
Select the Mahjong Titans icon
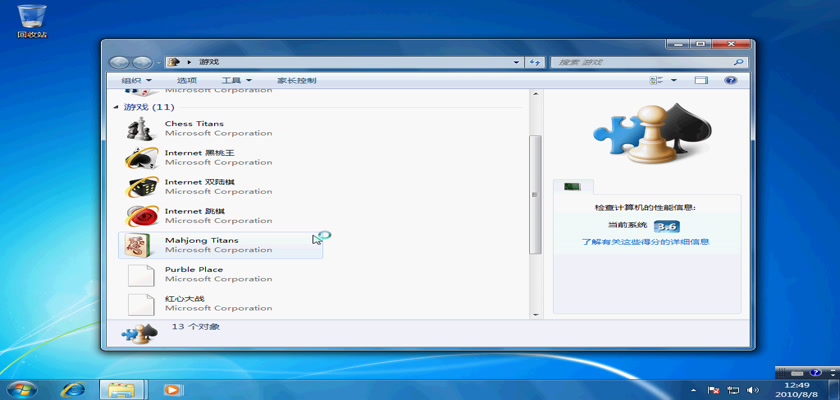tap(141, 245)
